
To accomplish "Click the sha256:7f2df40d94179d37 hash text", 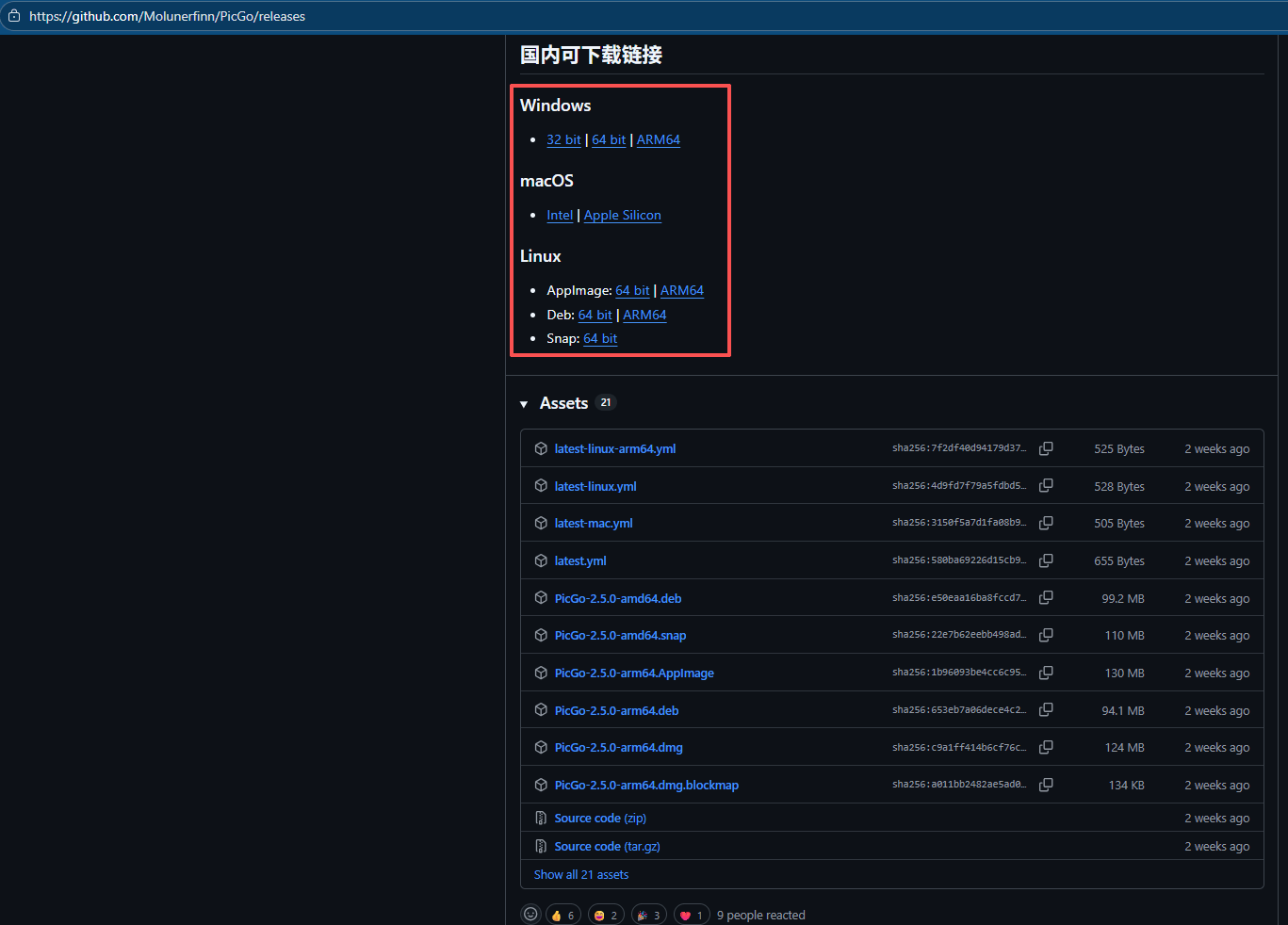I will point(959,448).
